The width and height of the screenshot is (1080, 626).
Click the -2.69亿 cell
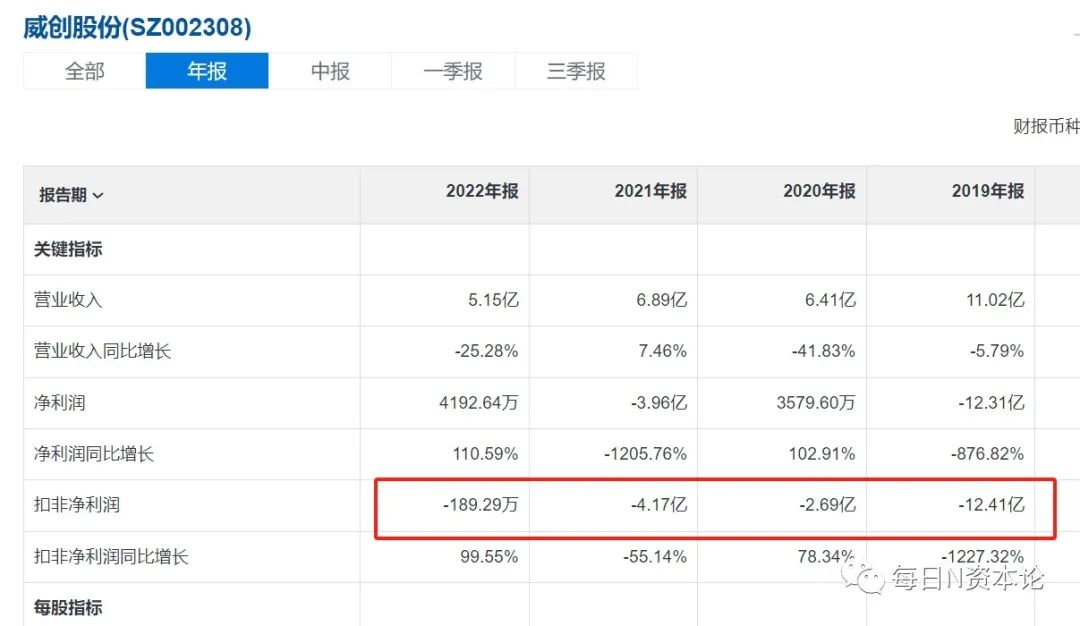point(828,505)
